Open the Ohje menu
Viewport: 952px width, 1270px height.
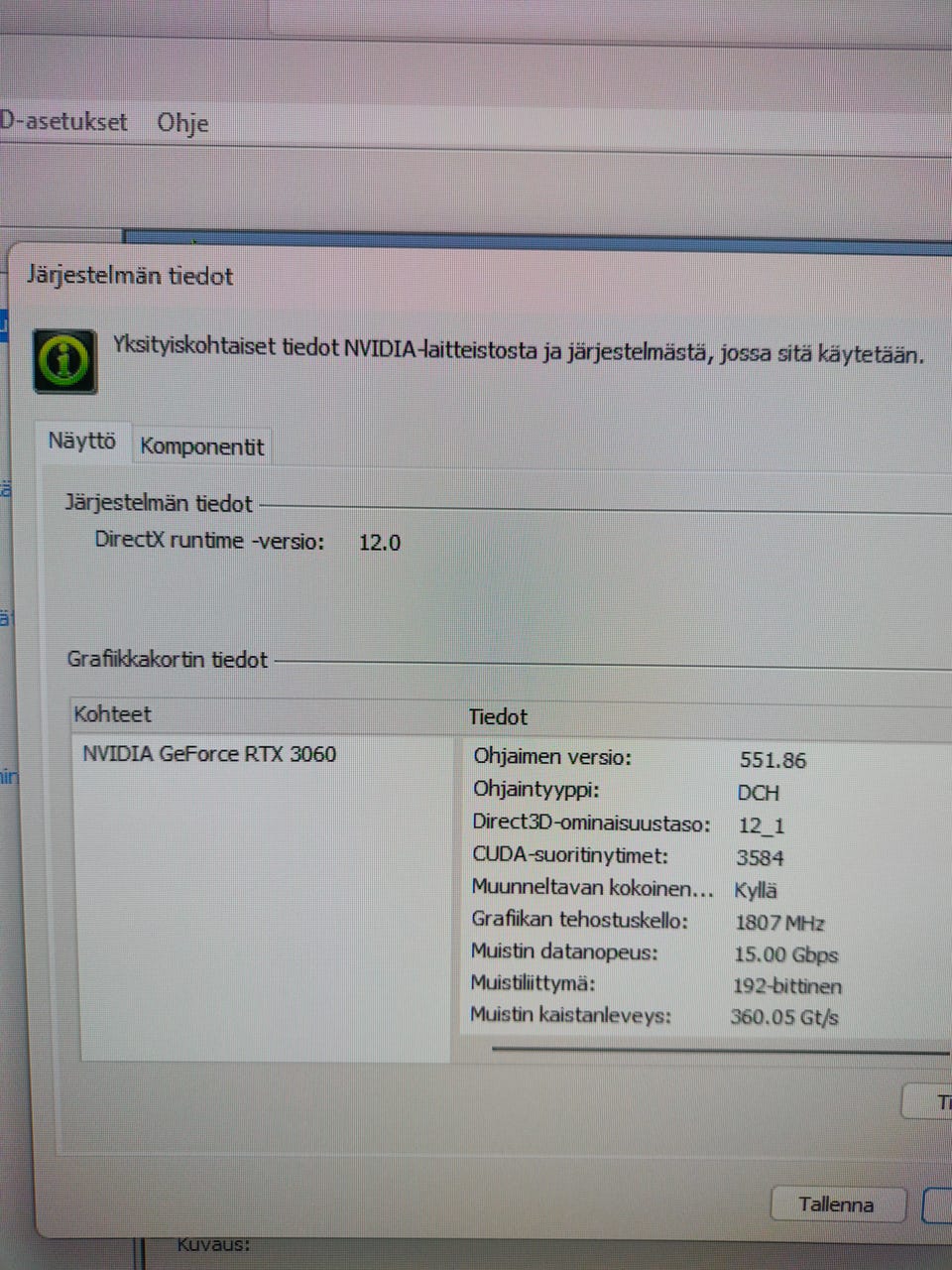[x=182, y=123]
